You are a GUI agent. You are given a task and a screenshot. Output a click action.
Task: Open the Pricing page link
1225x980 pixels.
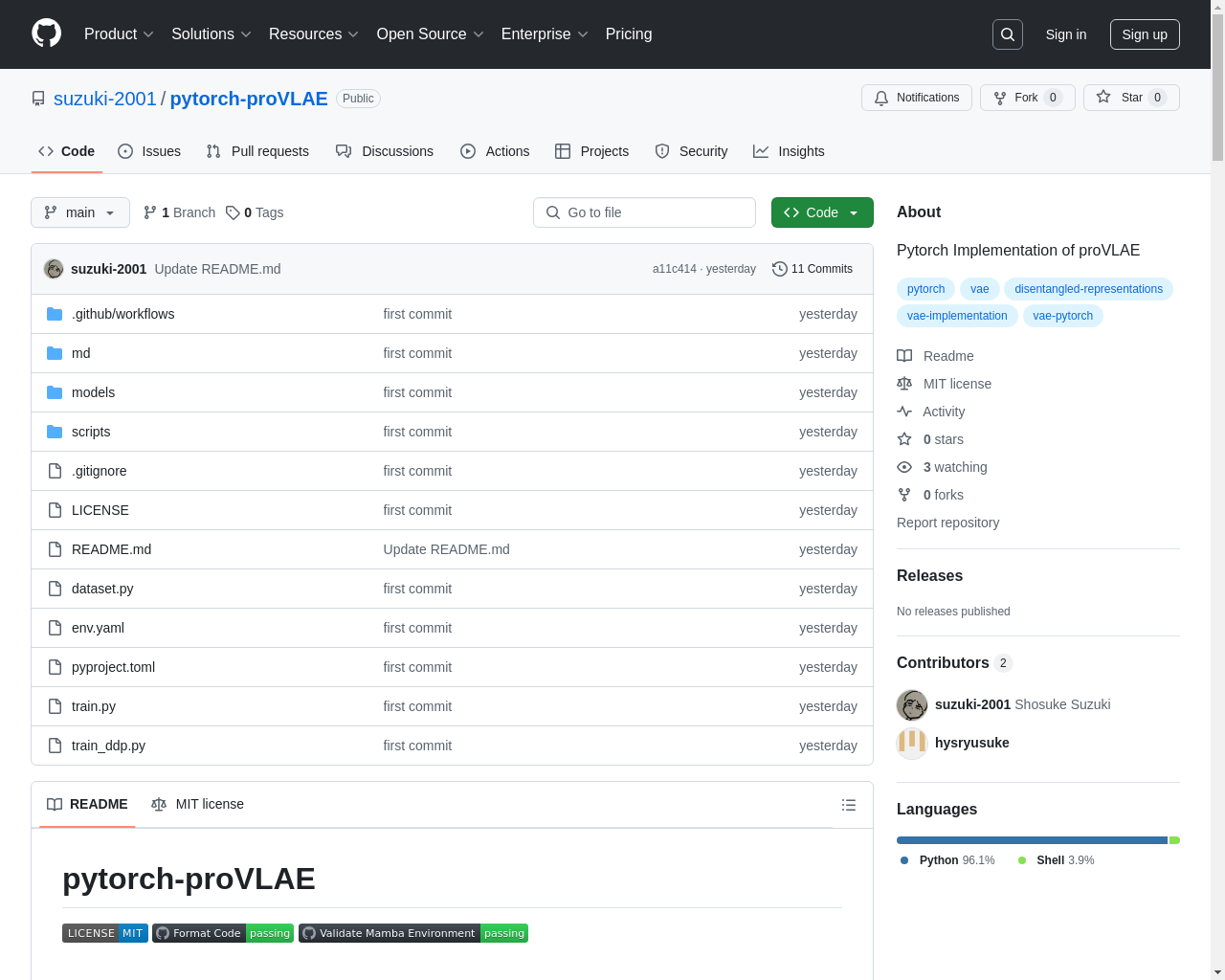point(629,34)
